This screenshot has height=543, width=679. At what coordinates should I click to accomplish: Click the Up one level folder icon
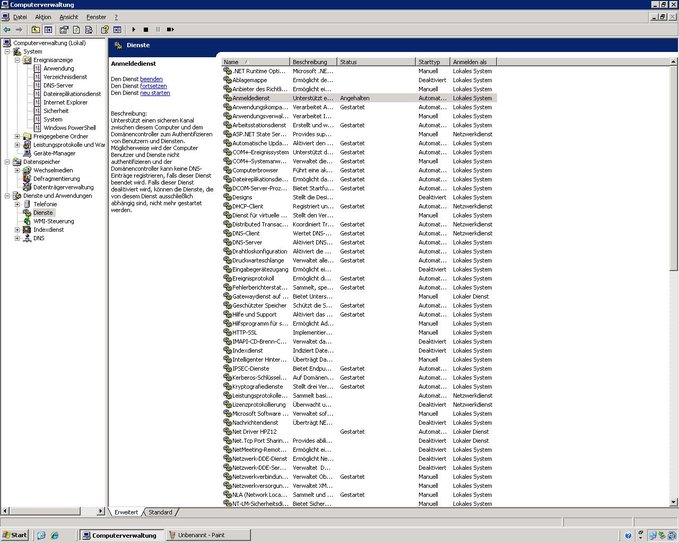click(36, 29)
